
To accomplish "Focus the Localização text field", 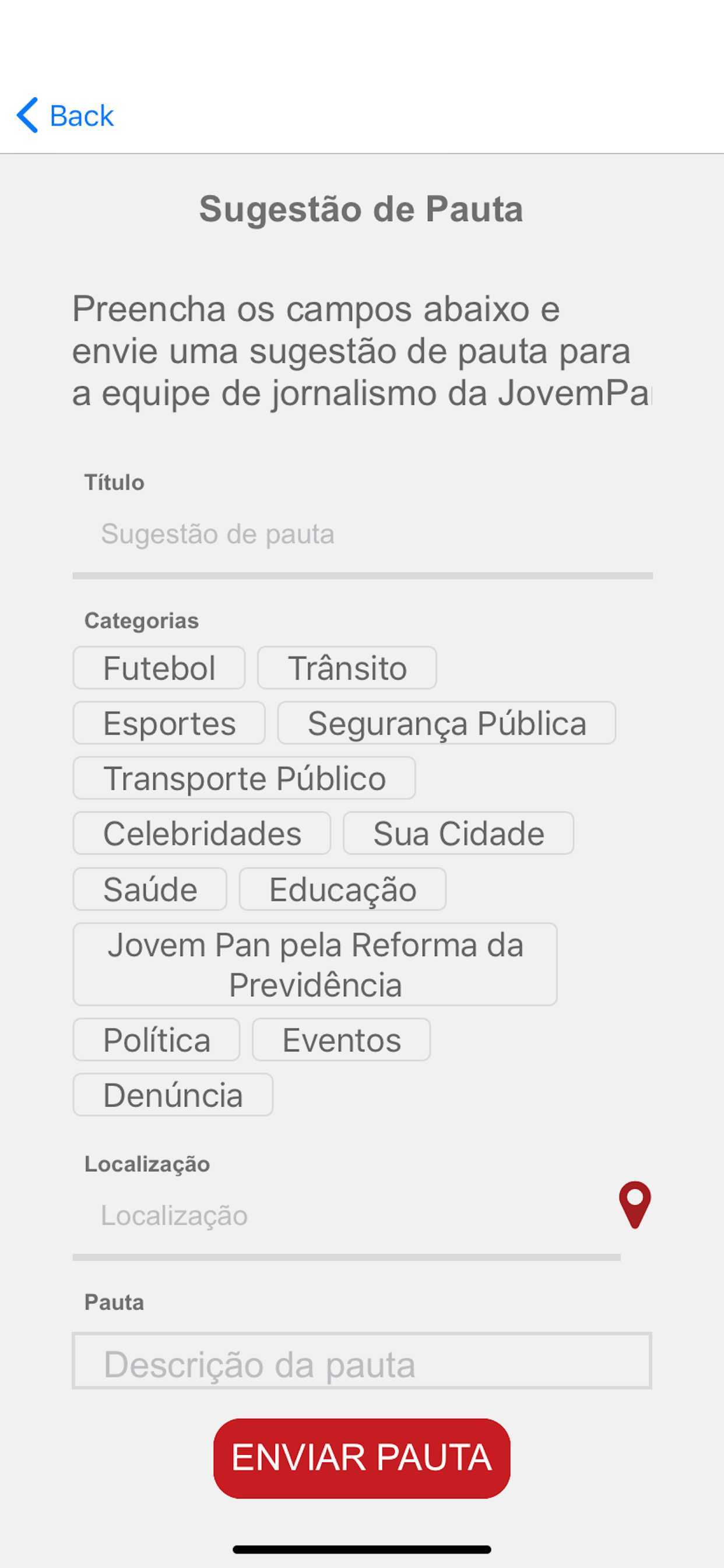I will tap(346, 1216).
